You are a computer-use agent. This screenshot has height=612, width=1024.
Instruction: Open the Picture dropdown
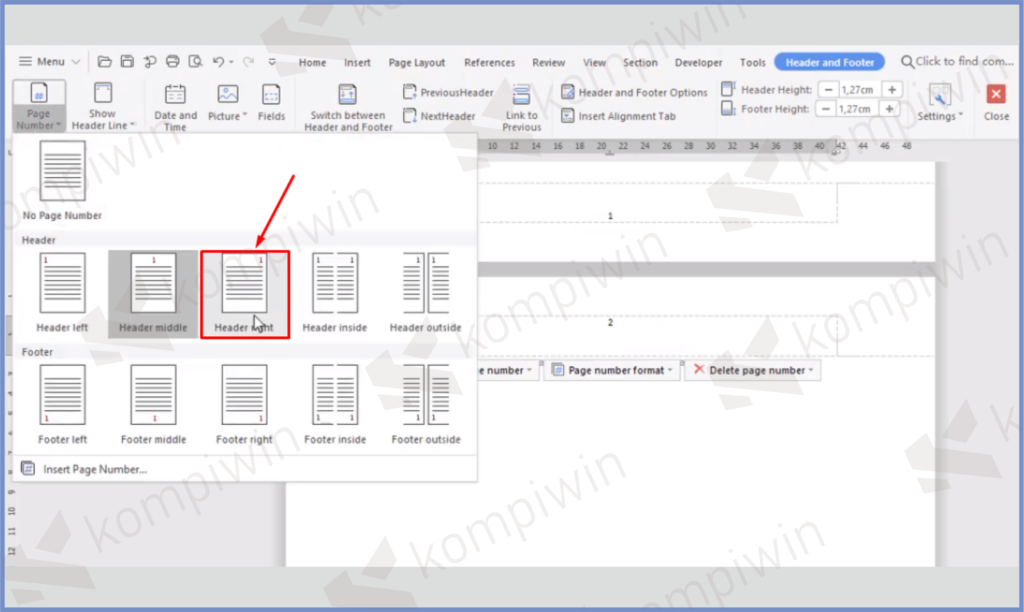pyautogui.click(x=228, y=116)
